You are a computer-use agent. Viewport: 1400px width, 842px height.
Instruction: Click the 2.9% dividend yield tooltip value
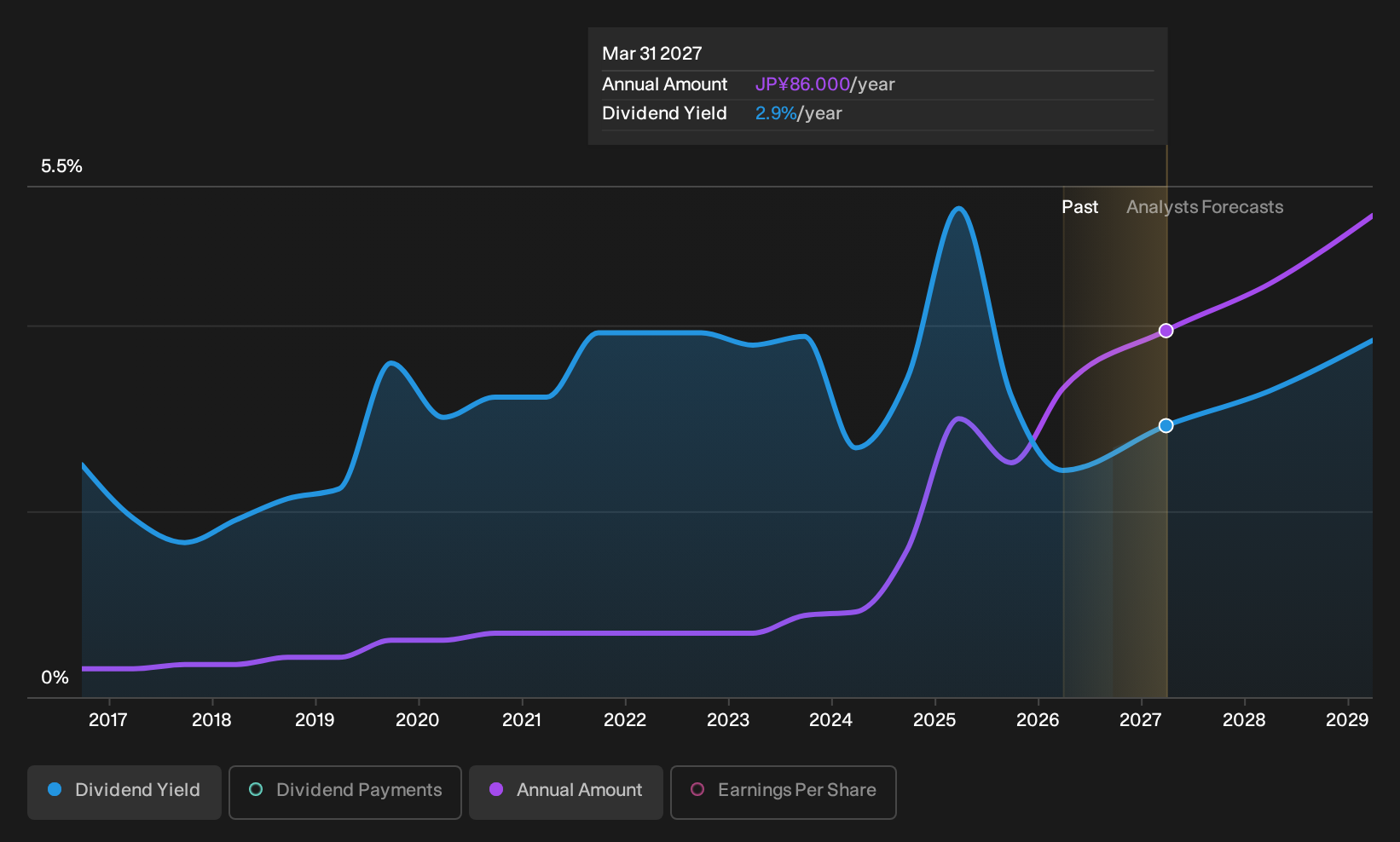click(x=776, y=113)
